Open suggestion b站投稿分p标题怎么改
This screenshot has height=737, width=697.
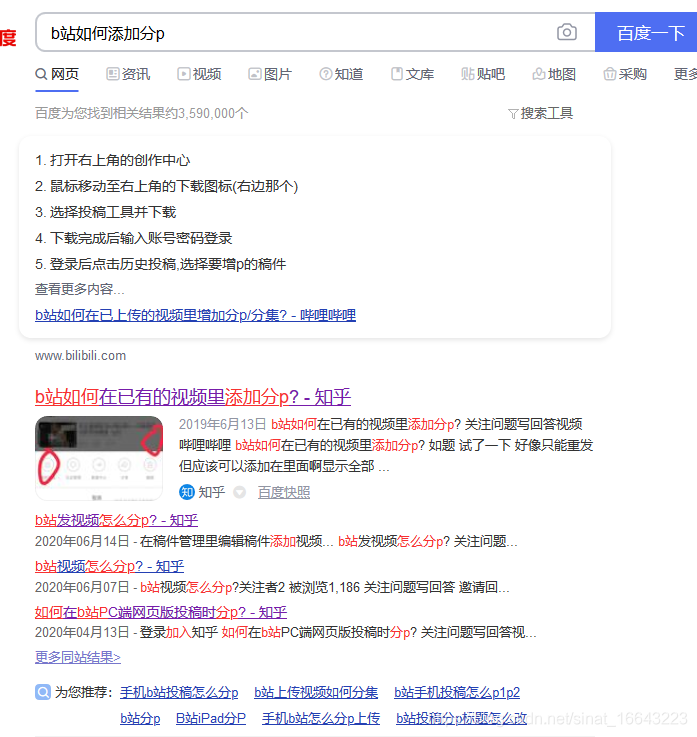coord(462,718)
